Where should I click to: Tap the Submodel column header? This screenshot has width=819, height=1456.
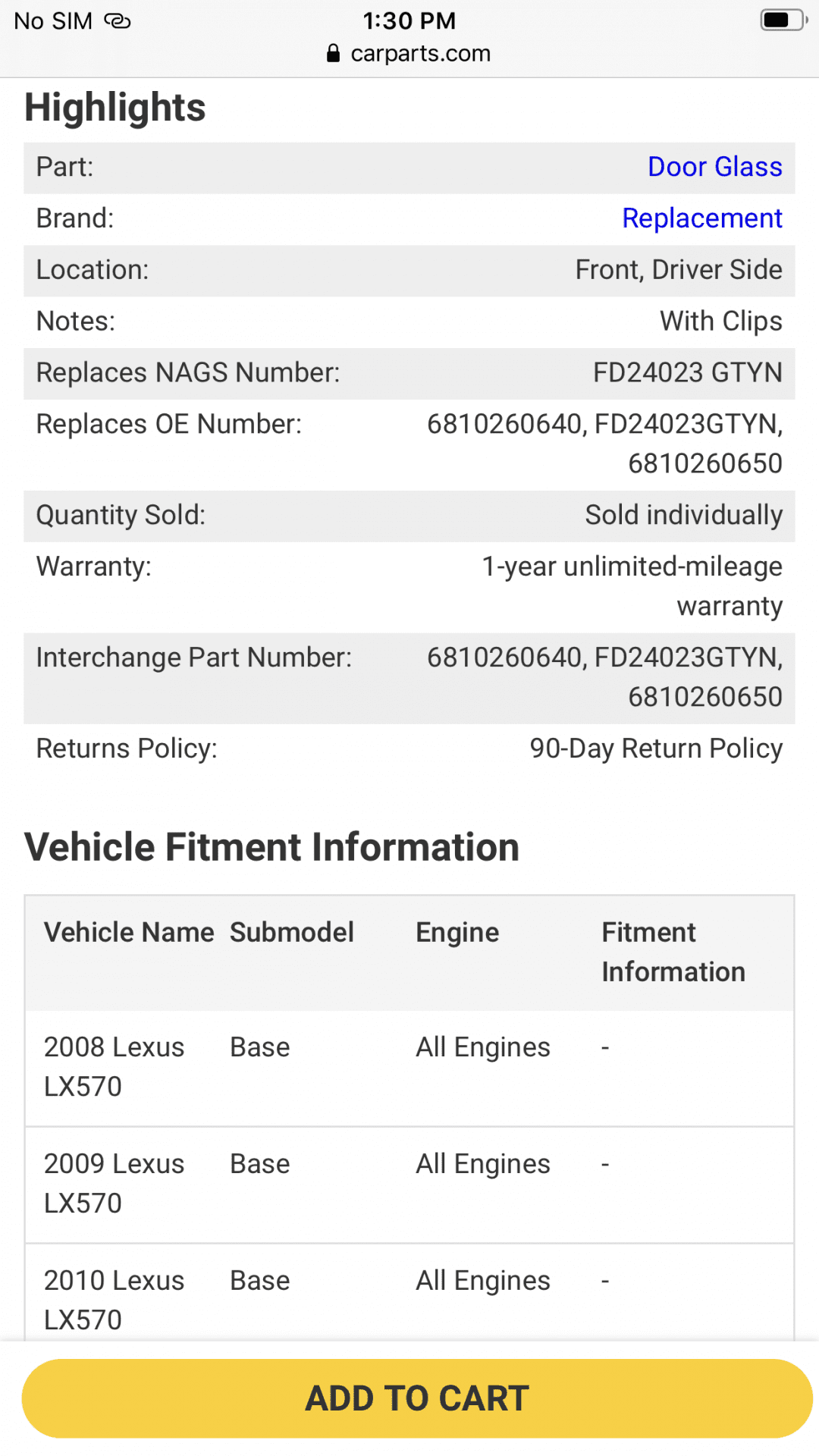[x=292, y=933]
